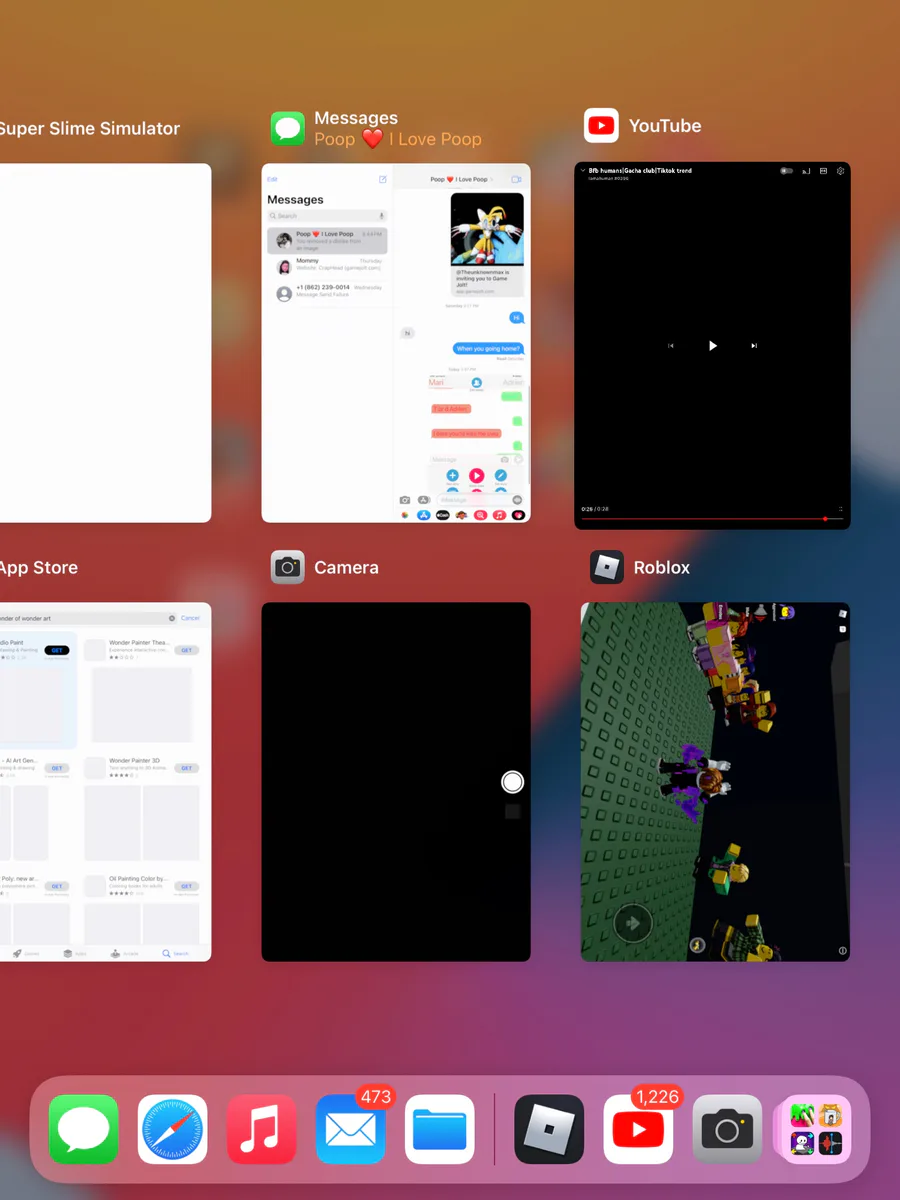Tap the Messages conversation search field
This screenshot has height=1200, width=900.
click(x=327, y=216)
